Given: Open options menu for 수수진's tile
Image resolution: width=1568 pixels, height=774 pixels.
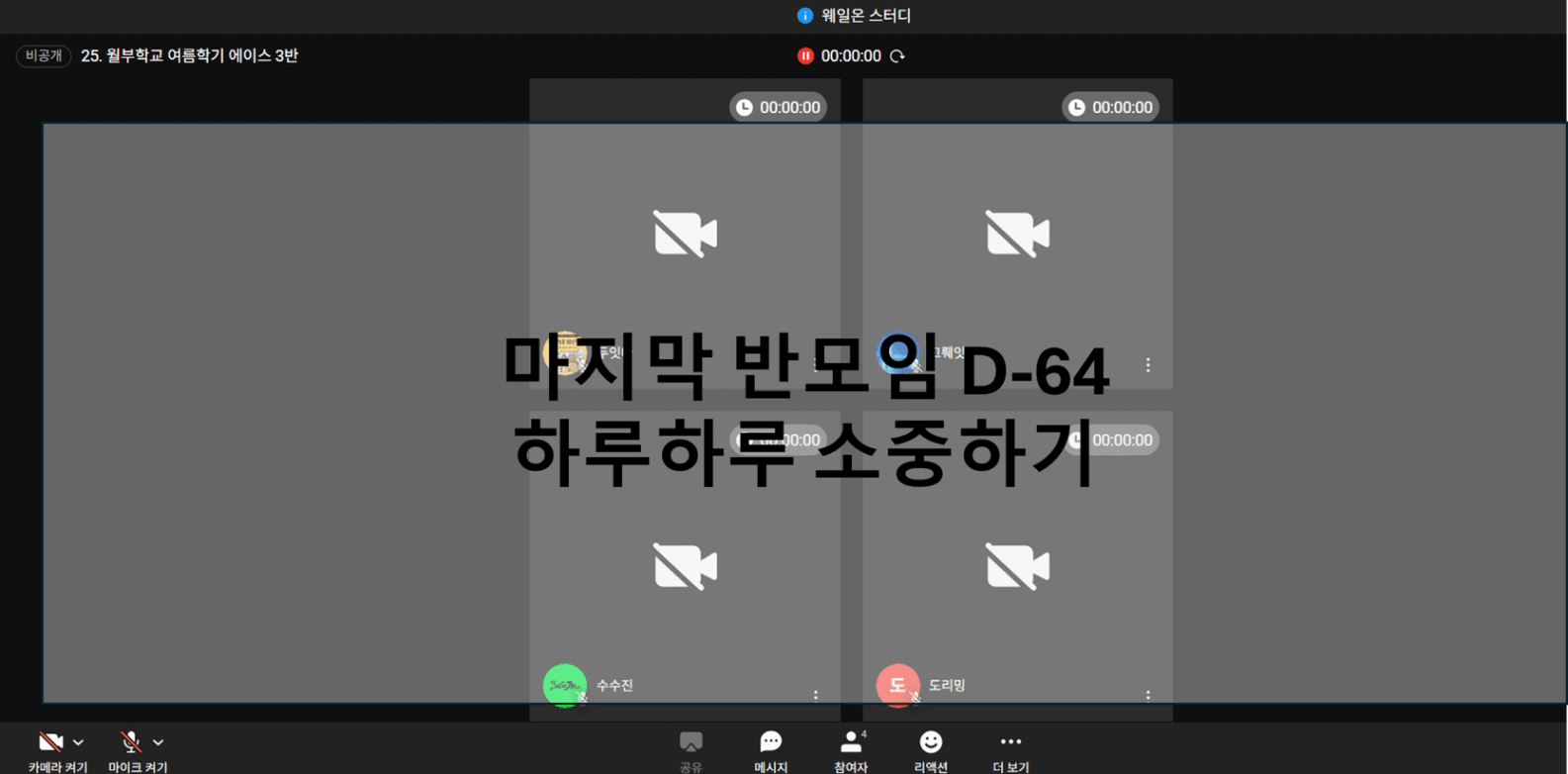Looking at the screenshot, I should point(815,695).
